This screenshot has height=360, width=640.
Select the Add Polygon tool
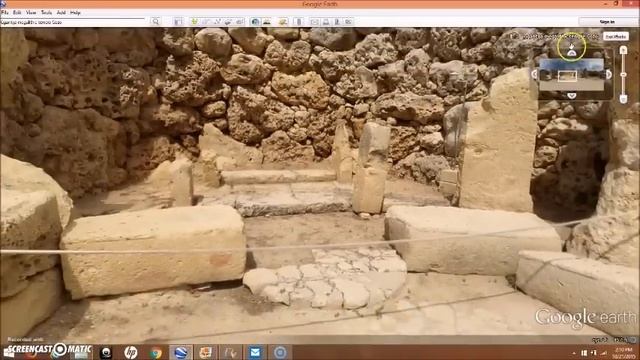pos(206,22)
